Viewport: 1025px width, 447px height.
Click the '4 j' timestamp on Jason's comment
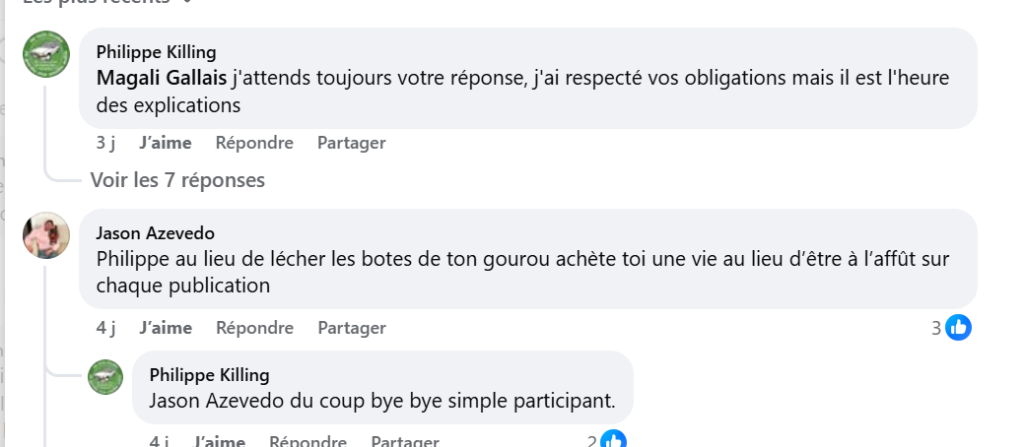105,328
